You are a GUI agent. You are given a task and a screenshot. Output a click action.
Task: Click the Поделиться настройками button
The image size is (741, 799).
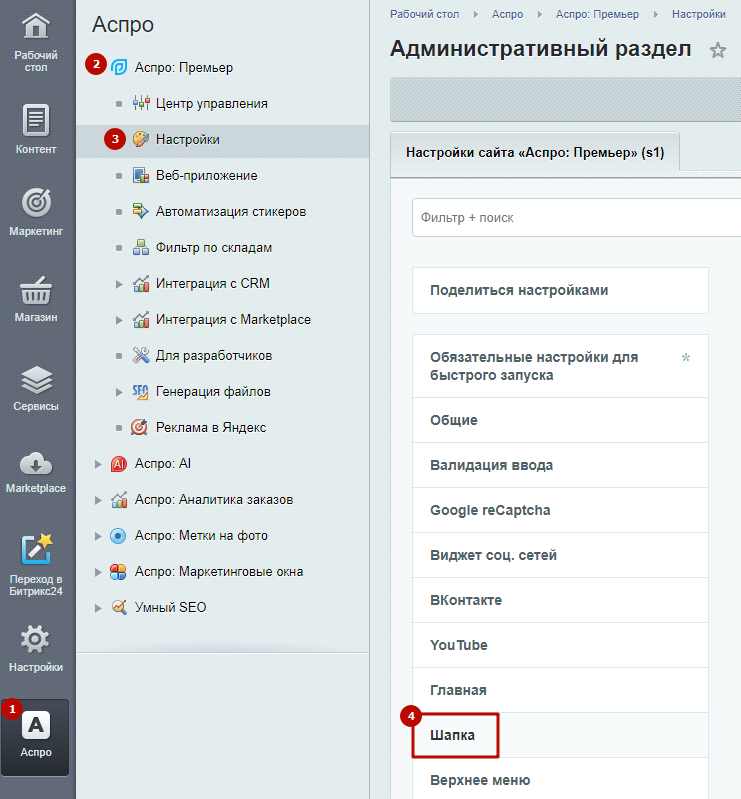click(x=560, y=290)
